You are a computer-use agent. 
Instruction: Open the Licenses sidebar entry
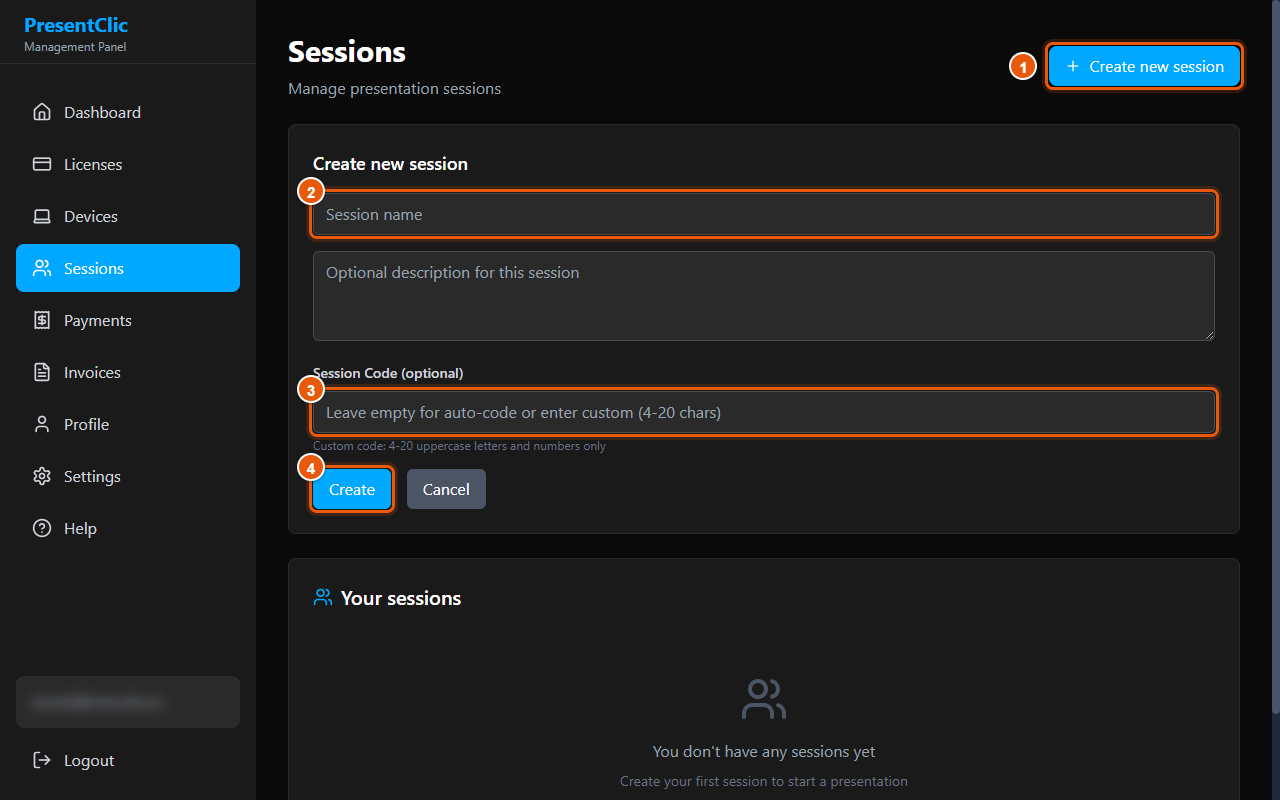click(x=128, y=164)
